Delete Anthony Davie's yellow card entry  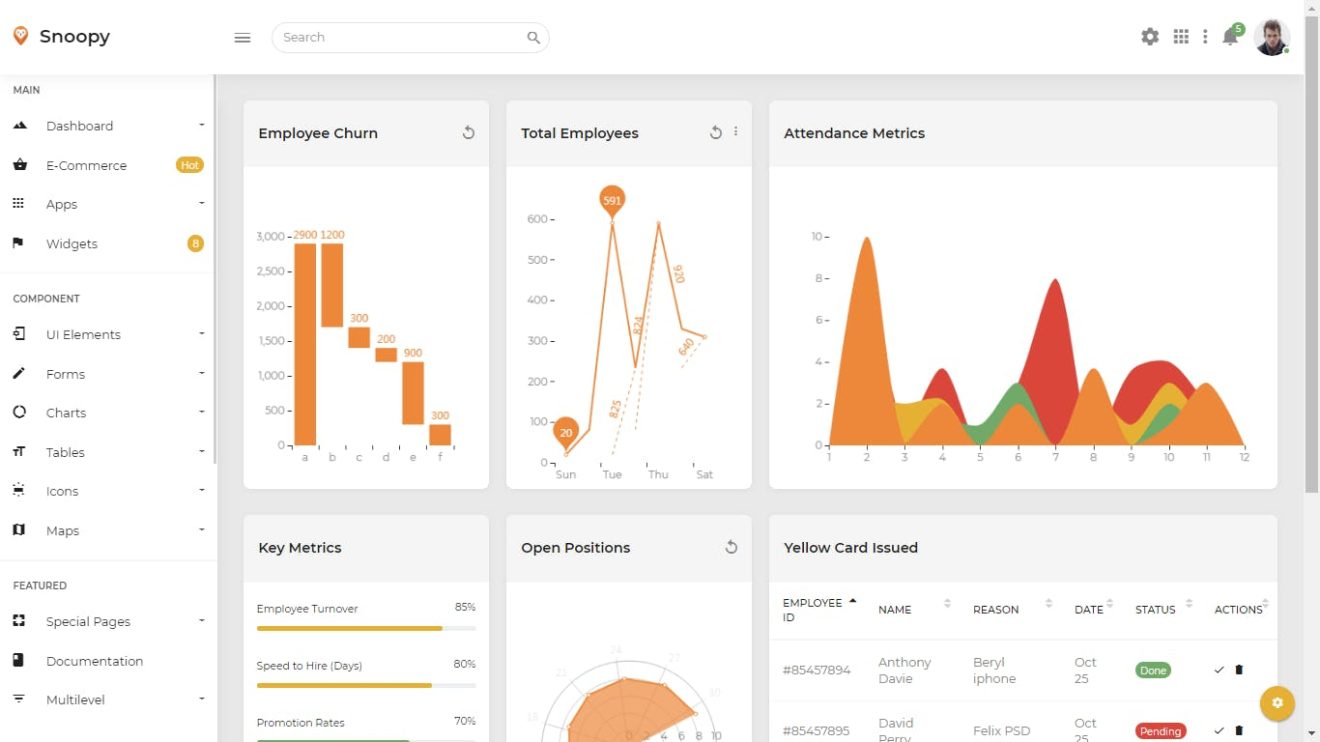pyautogui.click(x=1238, y=669)
